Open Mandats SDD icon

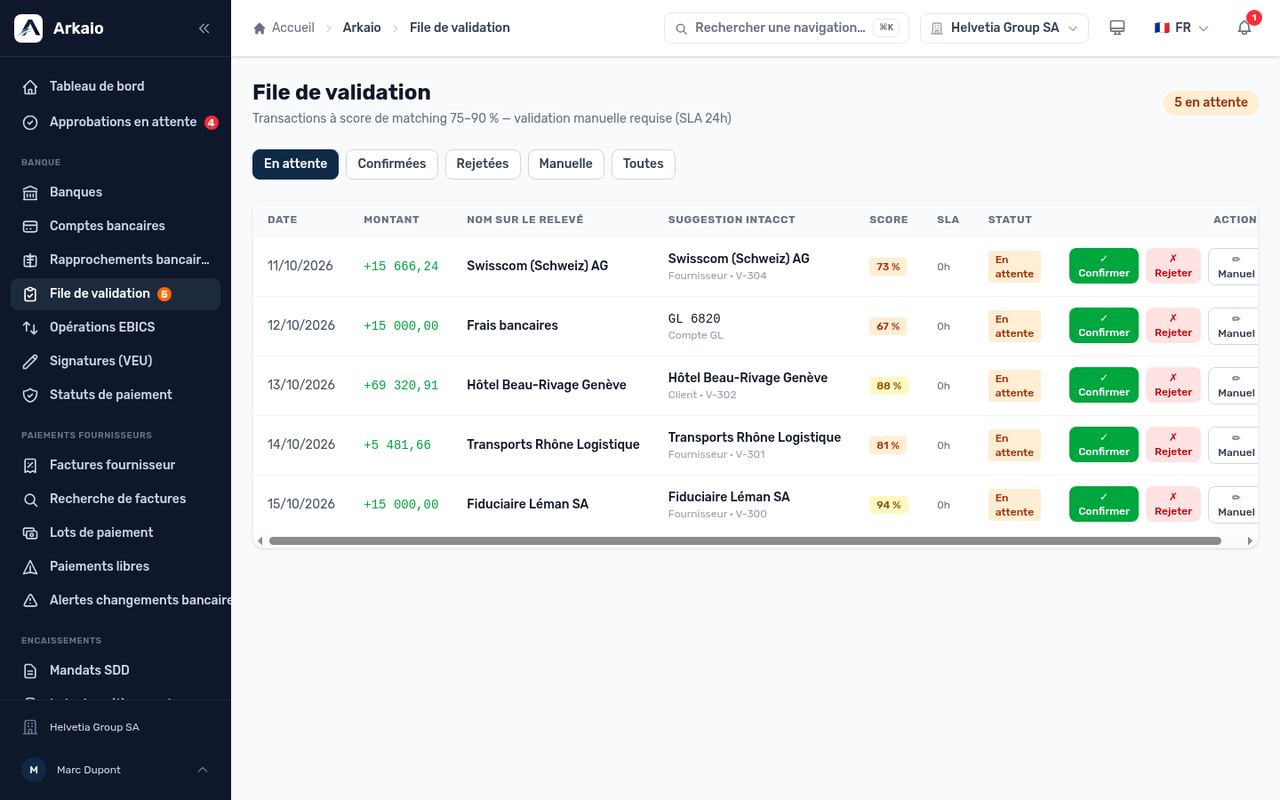pyautogui.click(x=30, y=671)
